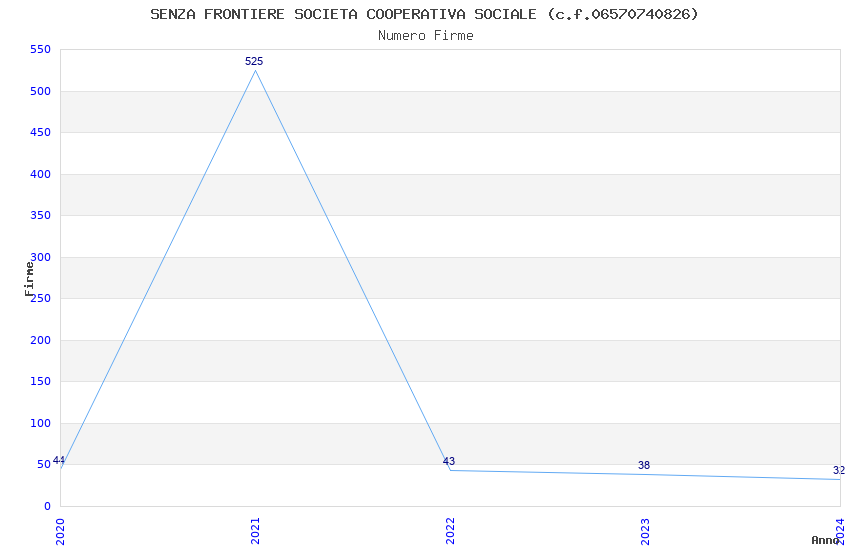Click the Firme y-axis title
The height and width of the screenshot is (550, 850).
click(29, 279)
